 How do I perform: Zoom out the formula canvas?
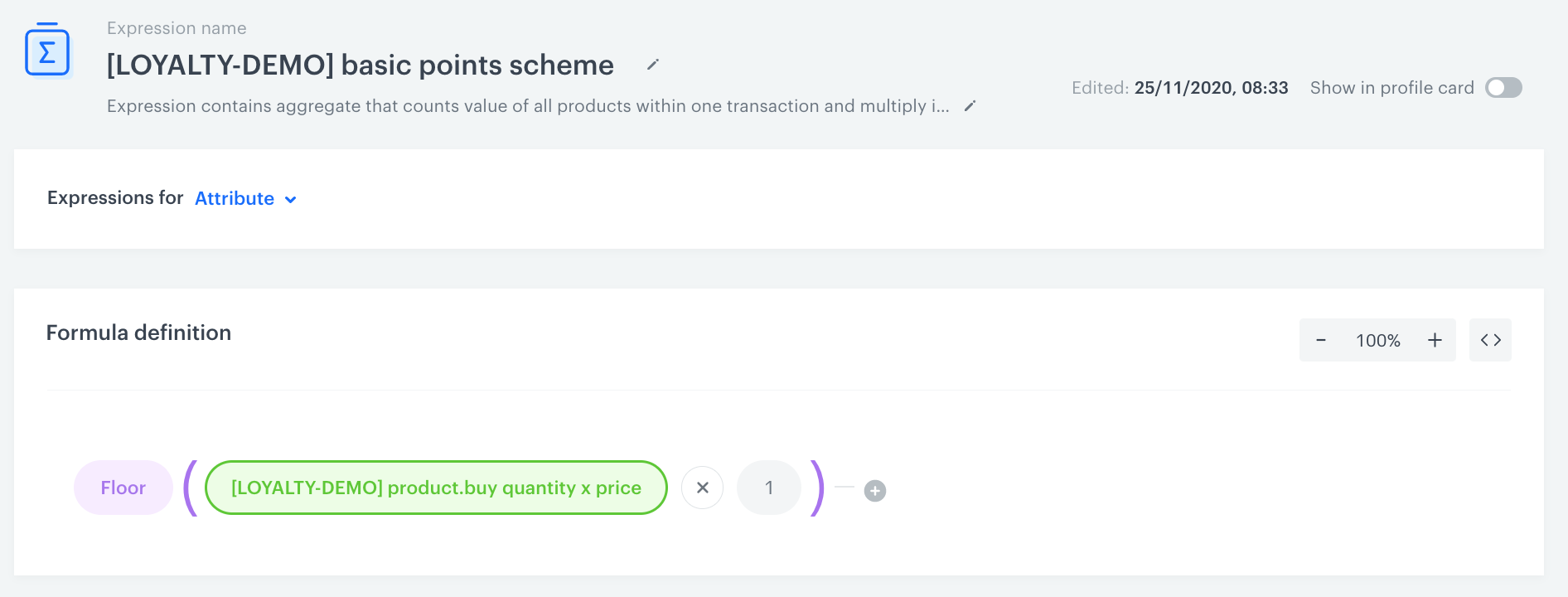click(x=1321, y=340)
